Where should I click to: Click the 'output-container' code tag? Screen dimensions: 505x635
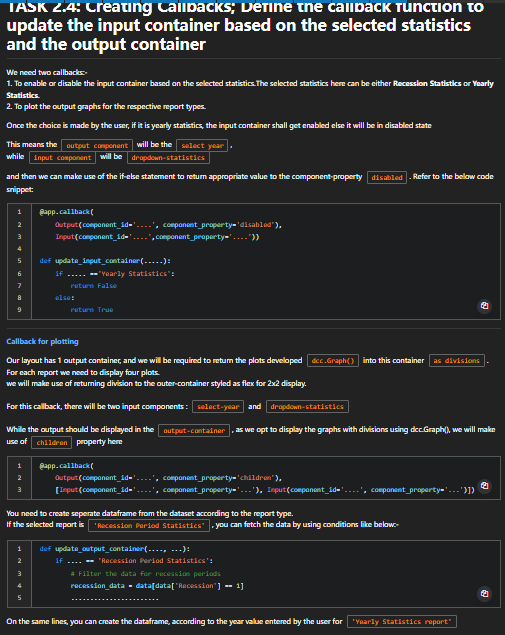194,430
